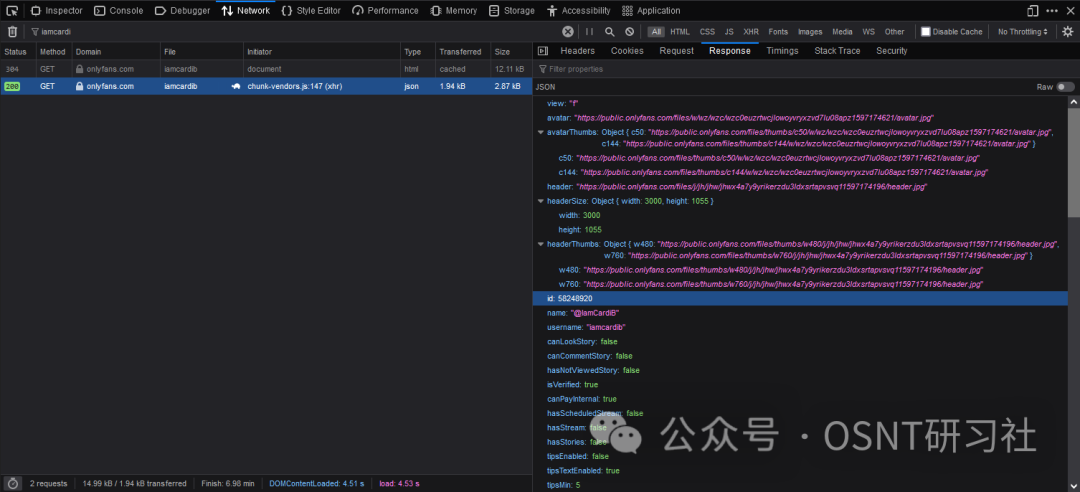Show the Request details tab
Viewport: 1080px width, 492px height.
click(x=676, y=50)
